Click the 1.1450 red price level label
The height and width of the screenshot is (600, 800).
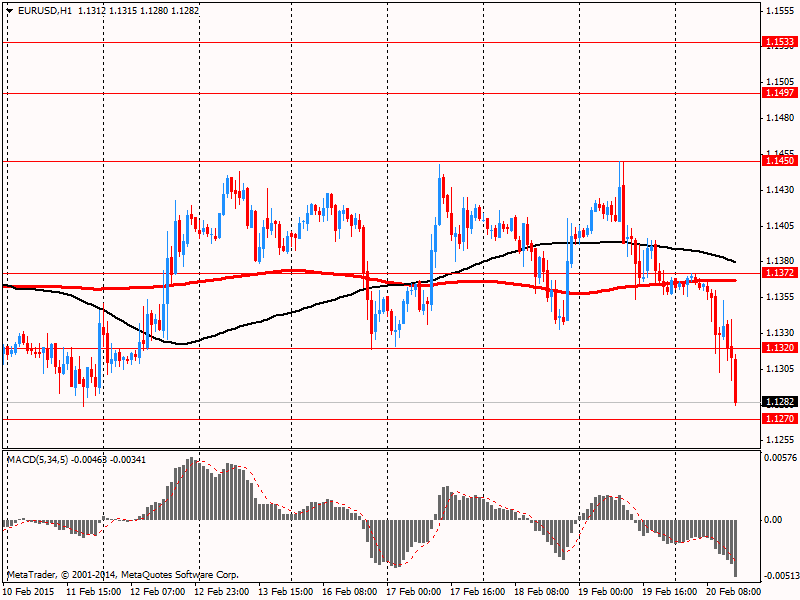(779, 161)
